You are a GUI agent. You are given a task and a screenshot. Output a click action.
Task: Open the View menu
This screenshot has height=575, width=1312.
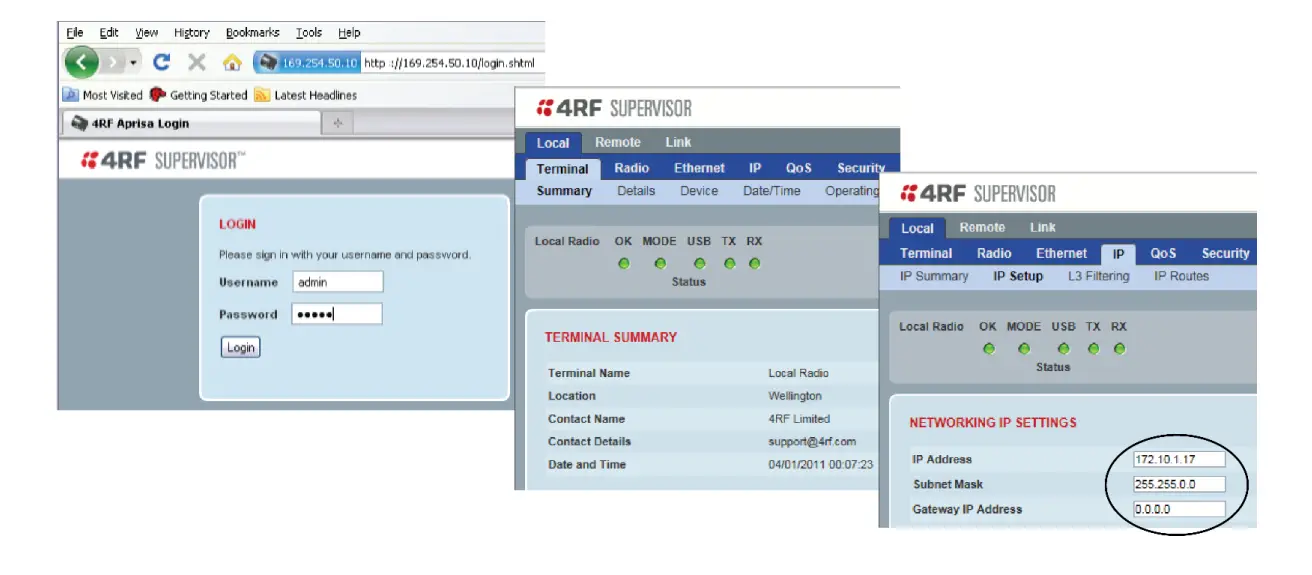[146, 33]
